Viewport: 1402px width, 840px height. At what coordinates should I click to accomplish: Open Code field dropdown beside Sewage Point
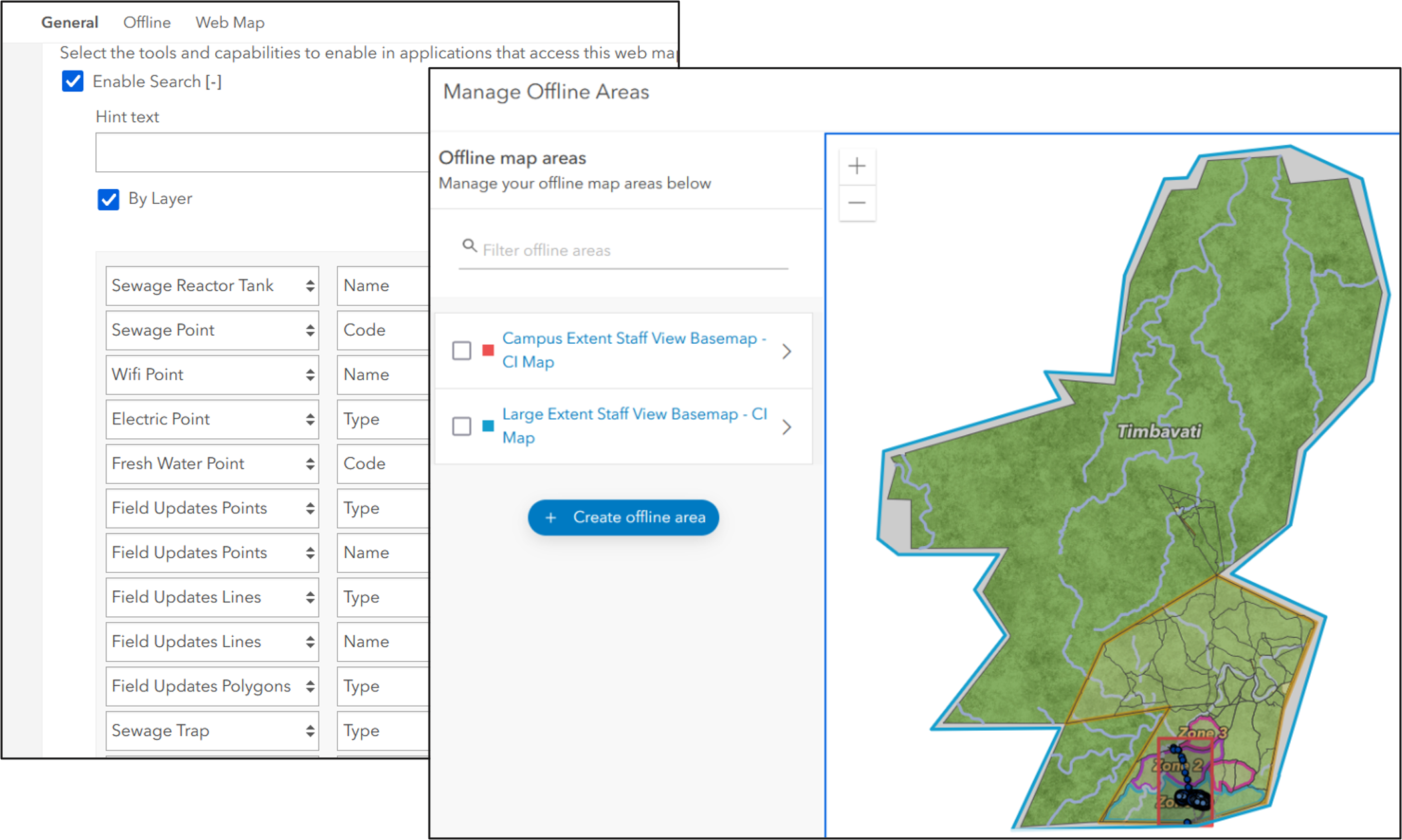tap(383, 330)
